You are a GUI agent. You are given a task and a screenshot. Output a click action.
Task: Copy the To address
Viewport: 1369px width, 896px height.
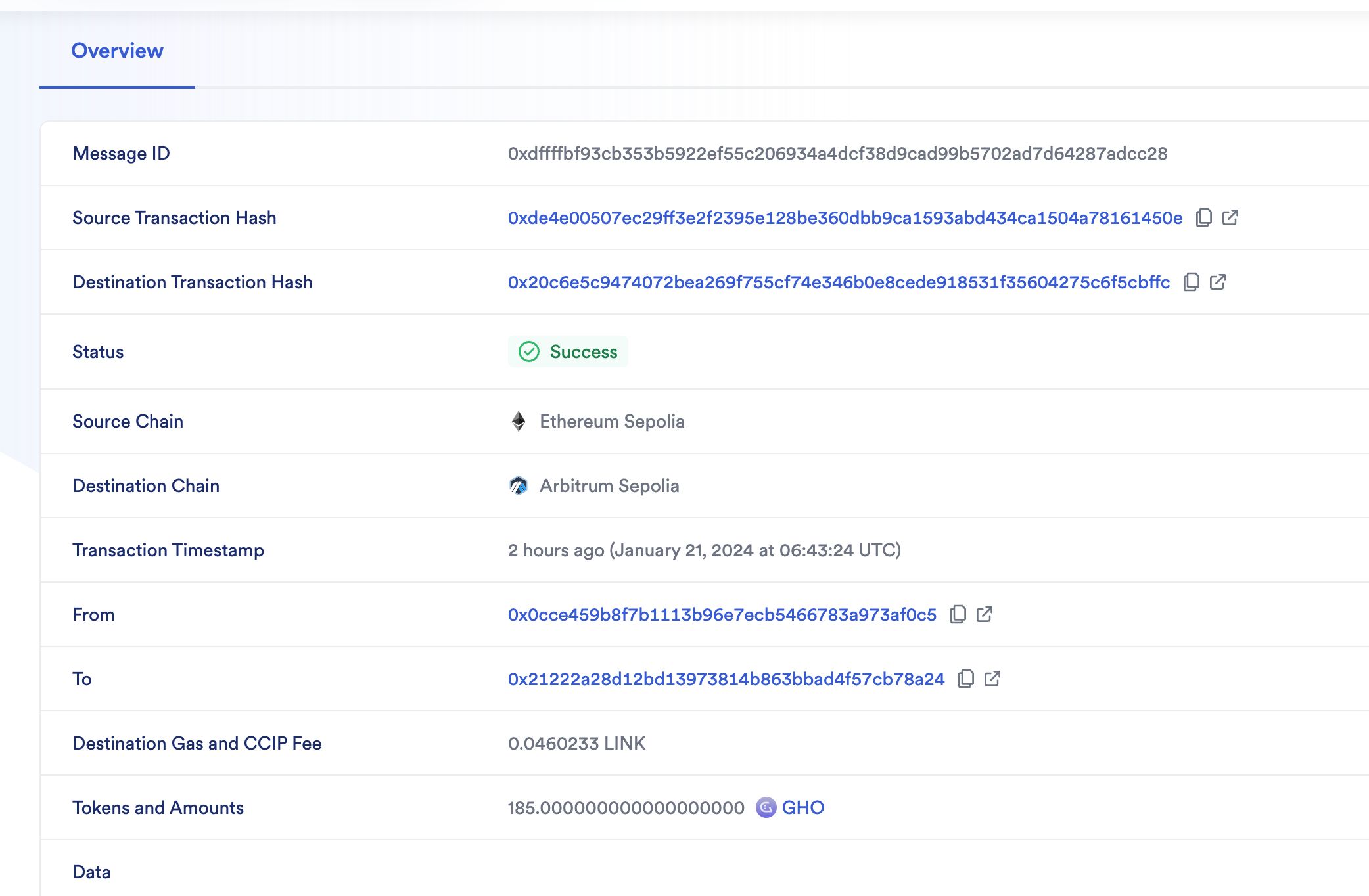coord(965,679)
